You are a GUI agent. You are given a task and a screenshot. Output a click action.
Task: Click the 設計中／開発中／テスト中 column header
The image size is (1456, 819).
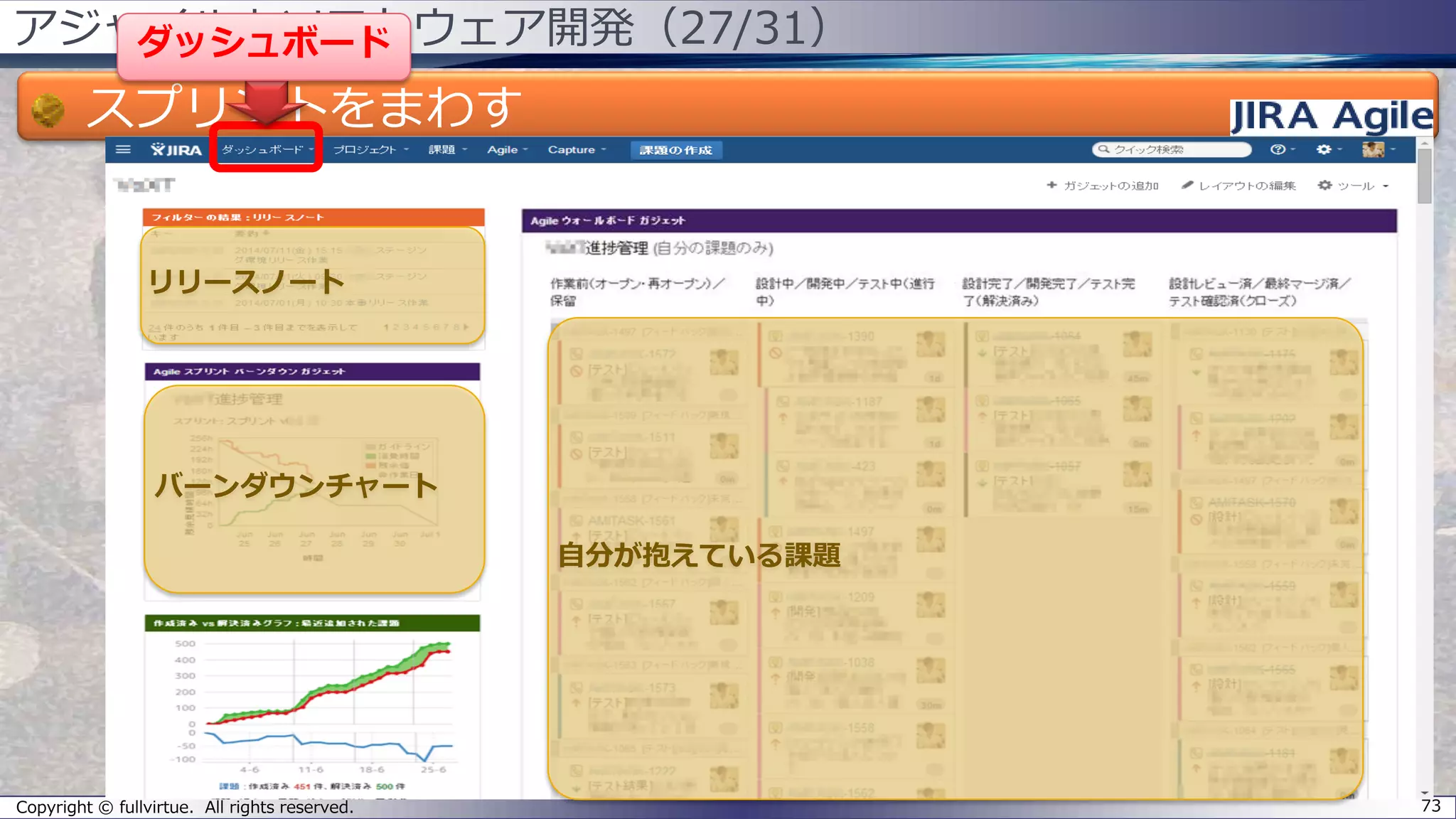(845, 291)
